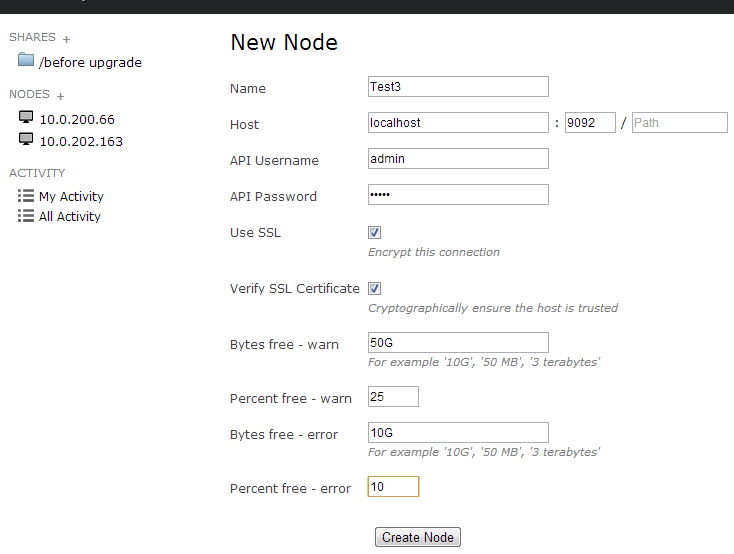The width and height of the screenshot is (734, 554).
Task: Click the plus icon next to NODES
Action: click(x=60, y=96)
